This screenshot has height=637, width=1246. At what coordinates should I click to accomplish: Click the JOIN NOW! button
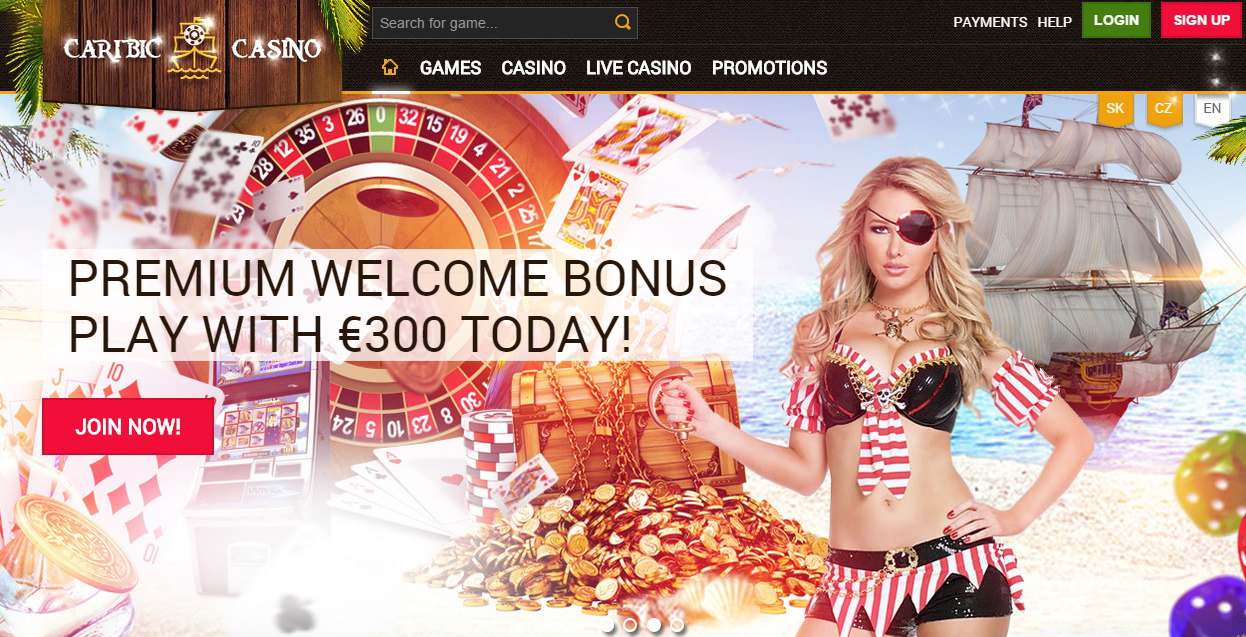coord(128,427)
